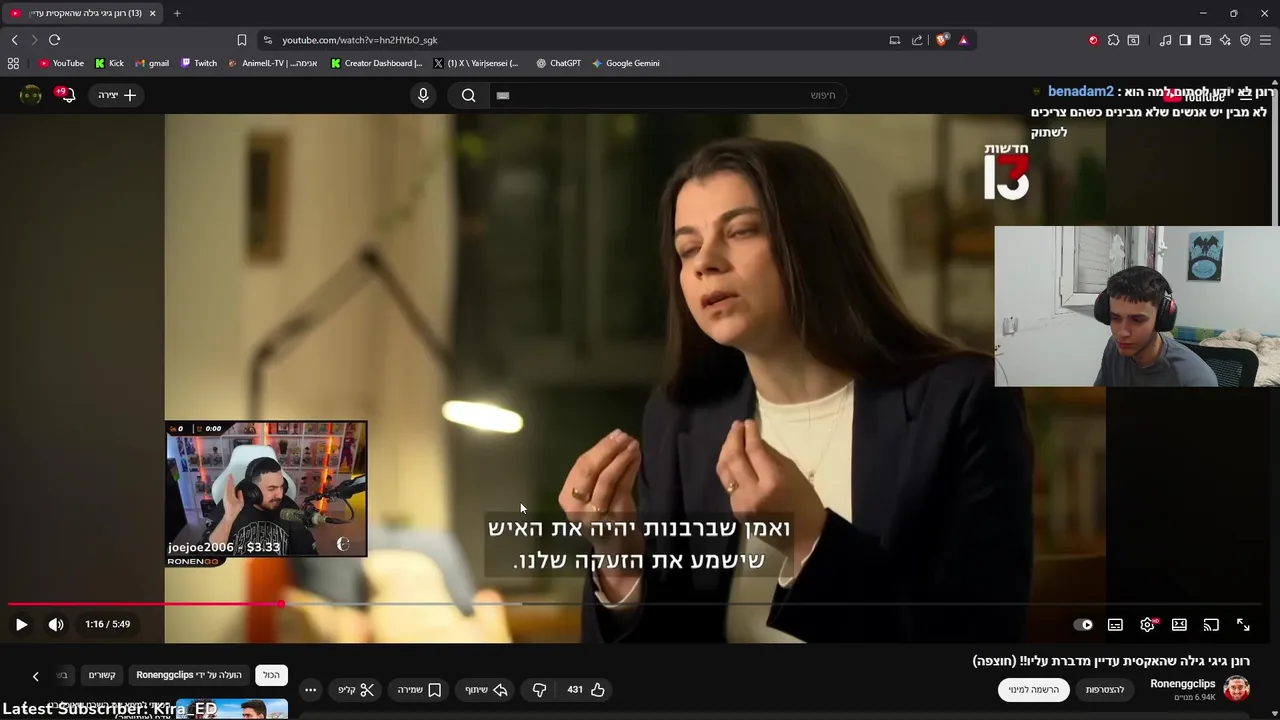Open player settings gear
Viewport: 1280px width, 720px height.
coord(1147,624)
